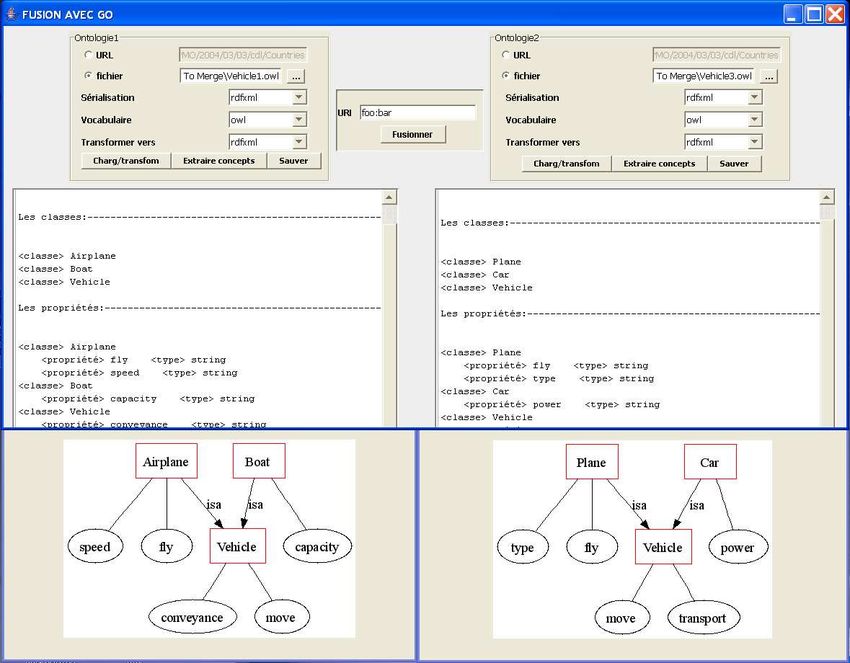Click the Car node in right graph
Image resolution: width=850 pixels, height=663 pixels.
coord(710,462)
